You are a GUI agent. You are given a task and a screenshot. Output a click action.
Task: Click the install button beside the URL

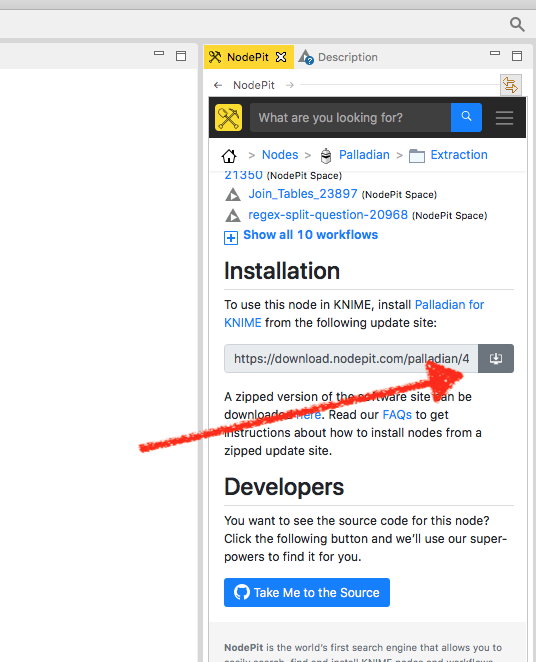click(496, 358)
